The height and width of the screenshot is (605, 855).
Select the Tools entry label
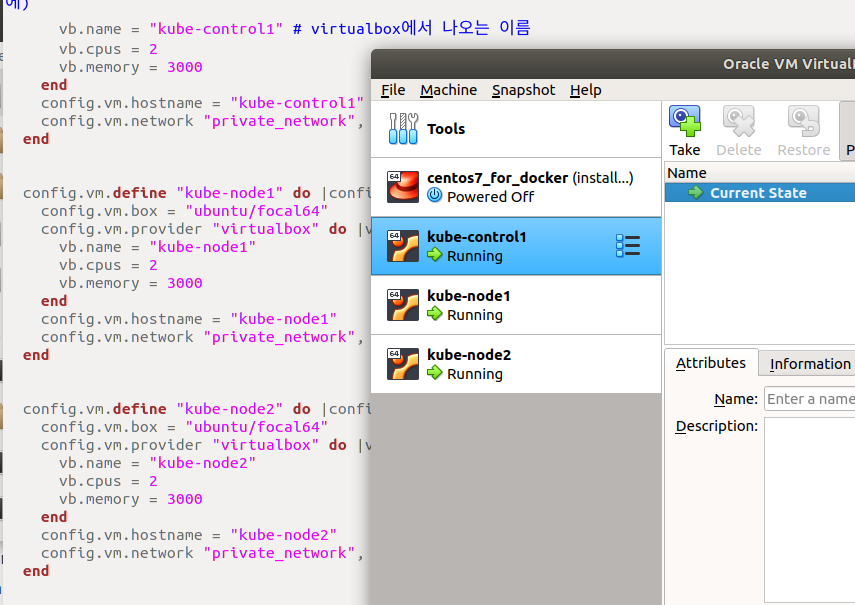446,129
